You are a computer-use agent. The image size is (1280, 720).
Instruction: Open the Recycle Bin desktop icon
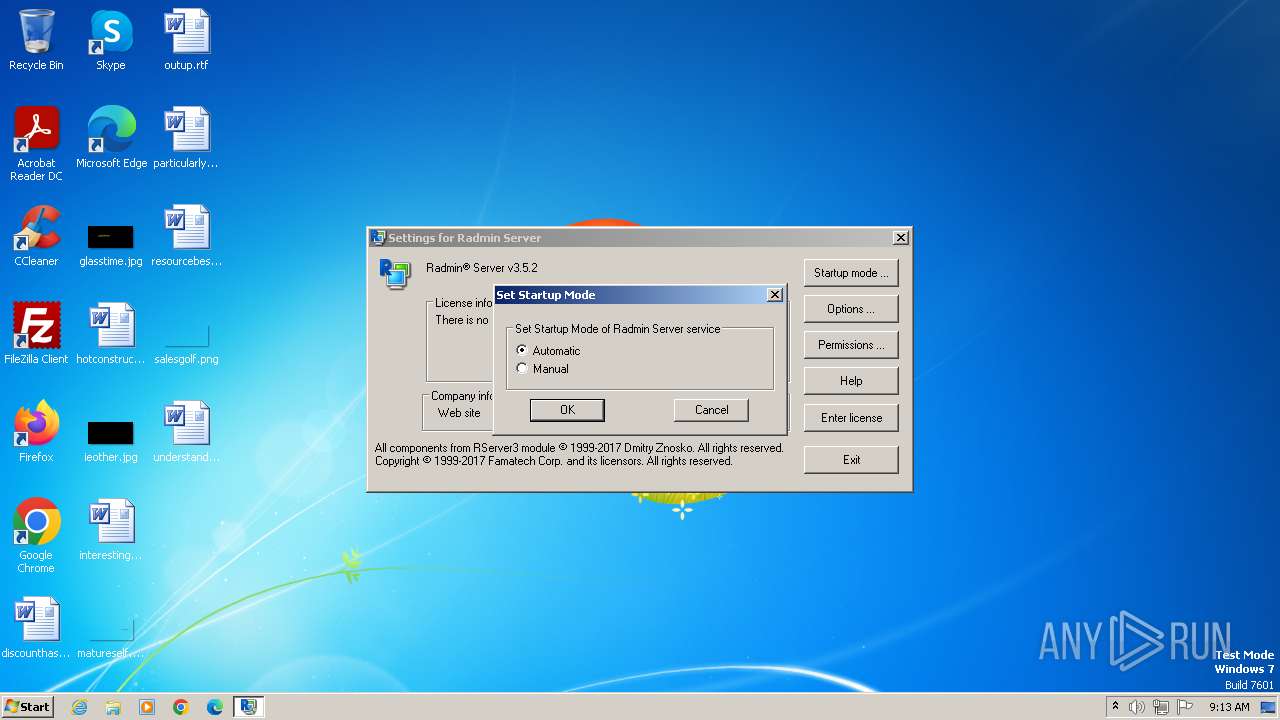pyautogui.click(x=36, y=40)
